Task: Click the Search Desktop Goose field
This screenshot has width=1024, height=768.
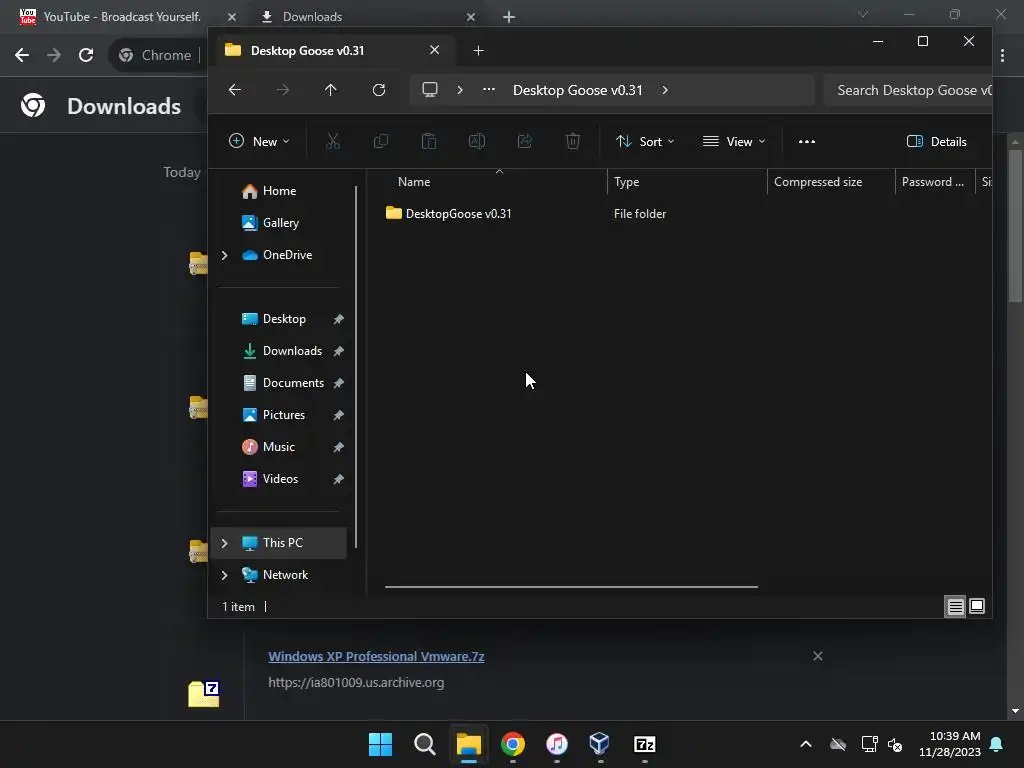Action: [908, 90]
